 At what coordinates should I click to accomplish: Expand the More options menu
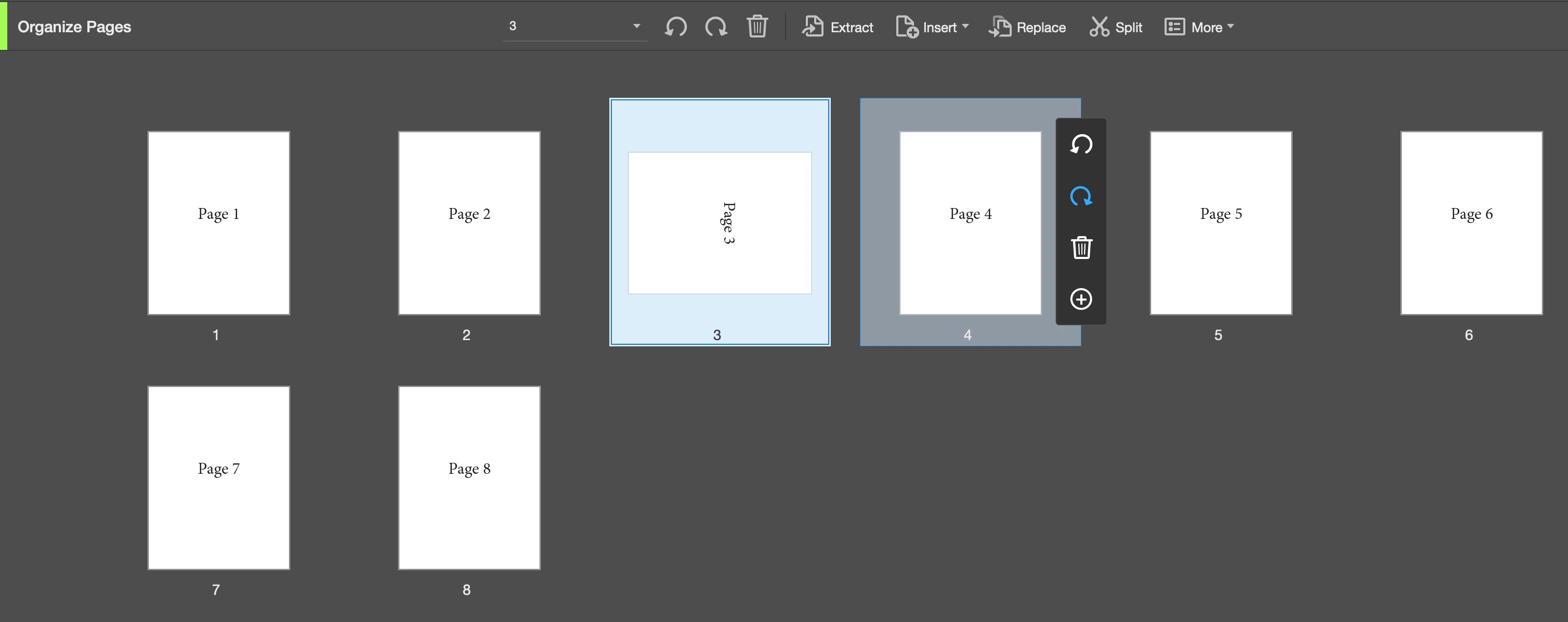point(1199,28)
